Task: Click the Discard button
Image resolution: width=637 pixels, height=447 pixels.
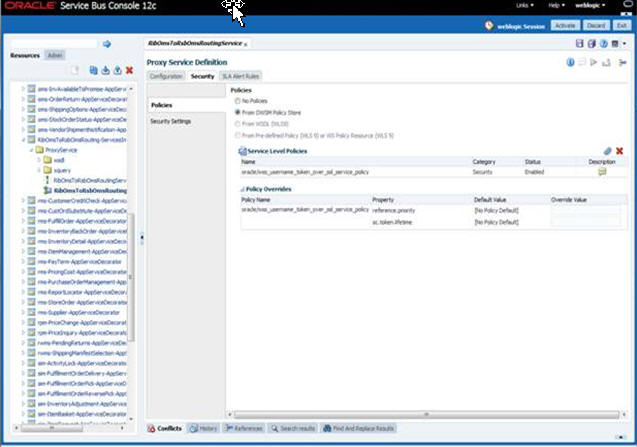Action: 596,26
